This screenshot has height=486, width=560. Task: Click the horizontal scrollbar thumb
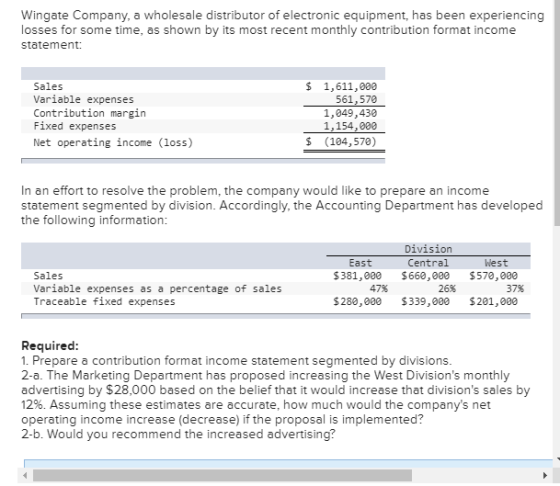pyautogui.click(x=222, y=475)
